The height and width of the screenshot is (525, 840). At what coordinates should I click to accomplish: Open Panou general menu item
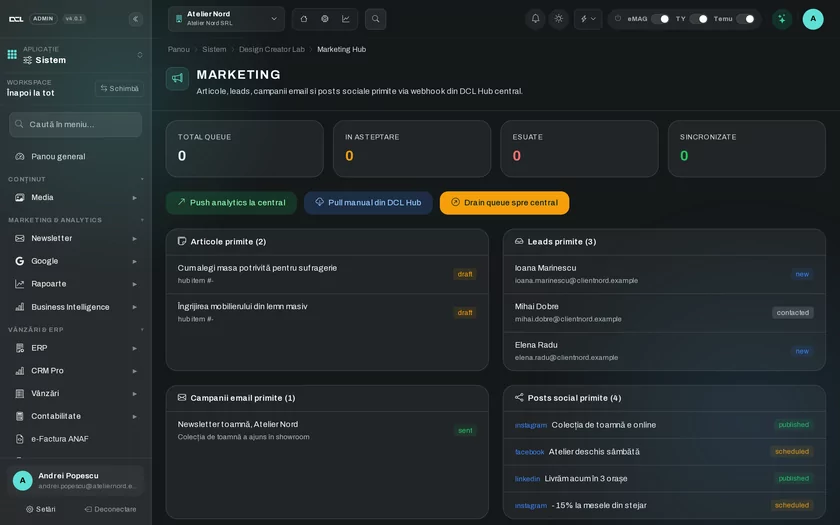(x=76, y=157)
